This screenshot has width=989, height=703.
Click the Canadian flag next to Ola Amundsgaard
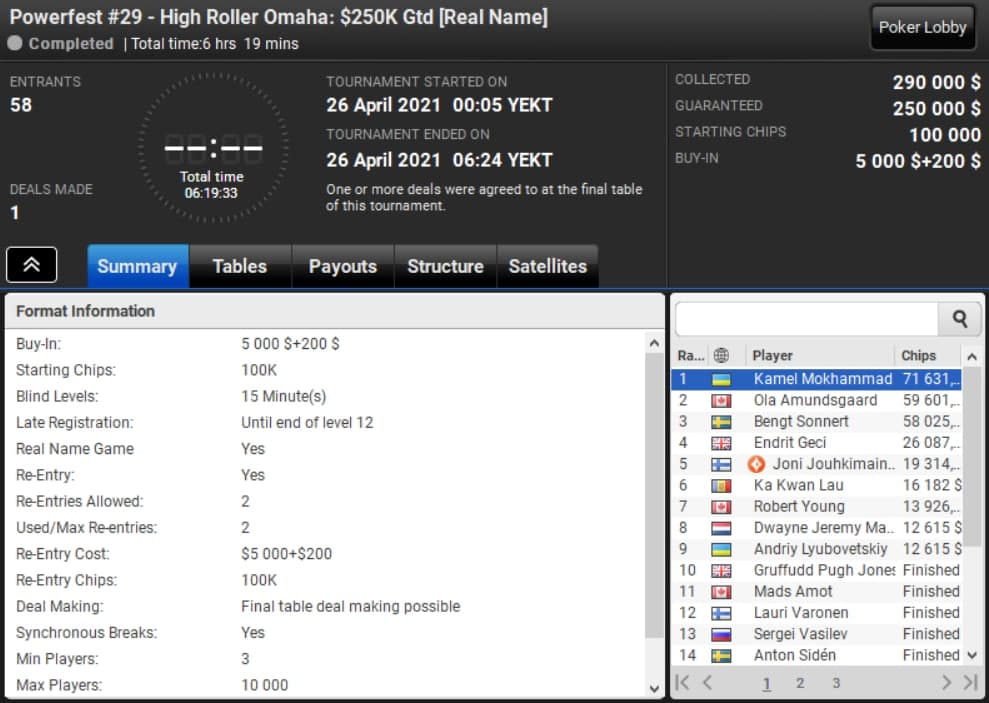point(720,401)
